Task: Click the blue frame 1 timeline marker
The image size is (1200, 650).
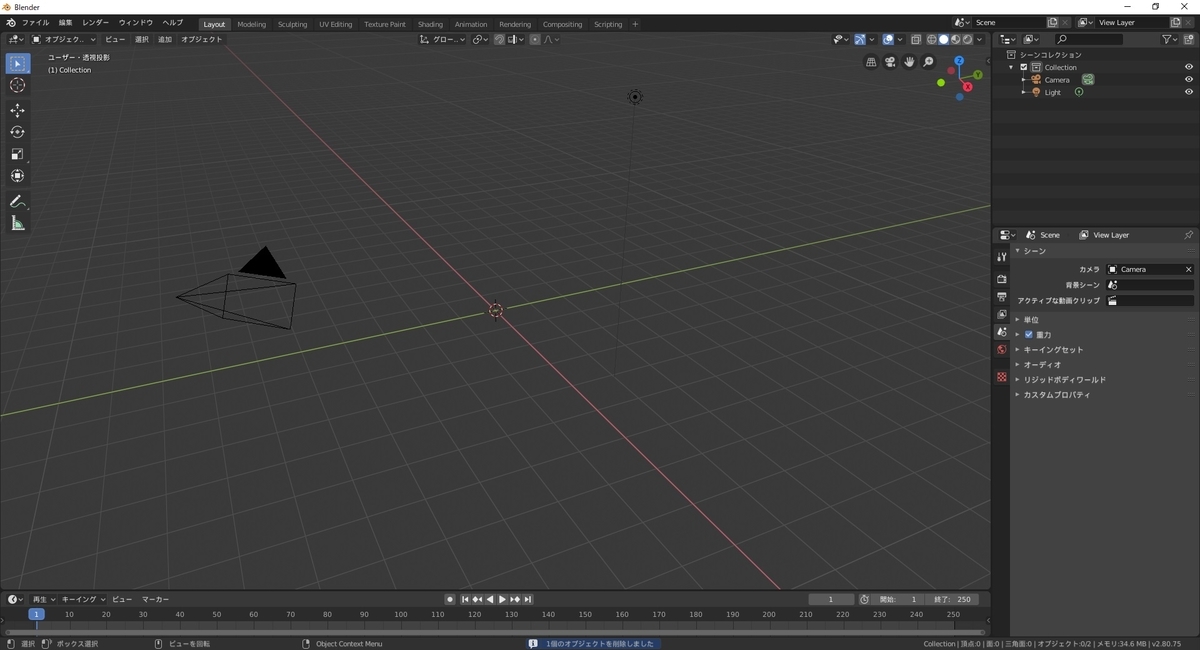Action: tap(36, 614)
